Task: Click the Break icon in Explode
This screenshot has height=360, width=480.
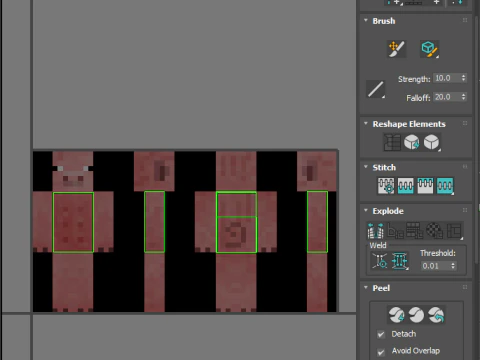Action: coord(375,231)
